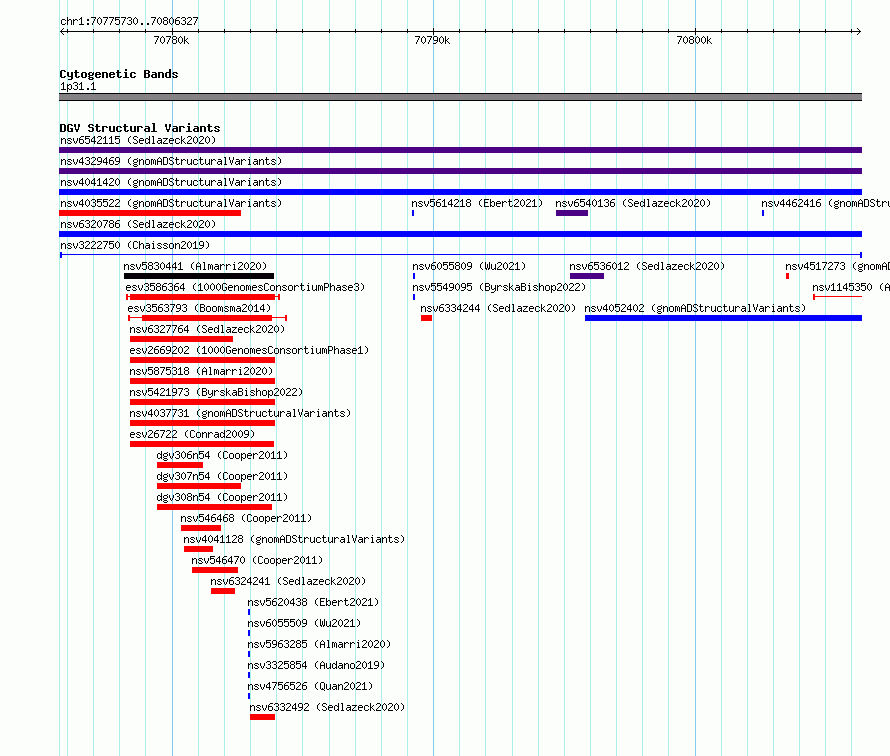Click the nsv3222750 (Chaisson2019) label
Screen dimensions: 890x756
(135, 245)
